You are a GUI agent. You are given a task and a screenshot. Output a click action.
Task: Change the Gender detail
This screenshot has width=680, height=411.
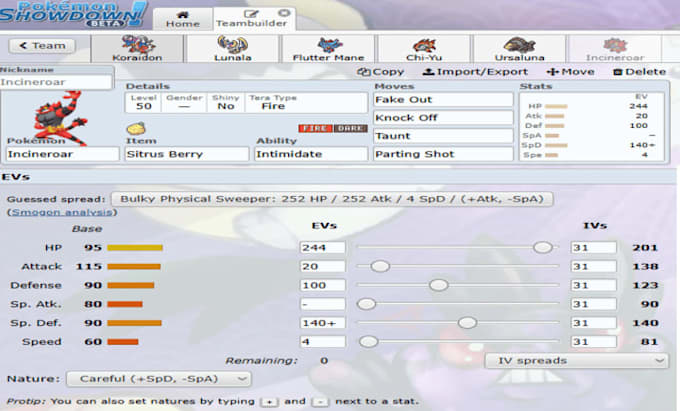(184, 103)
